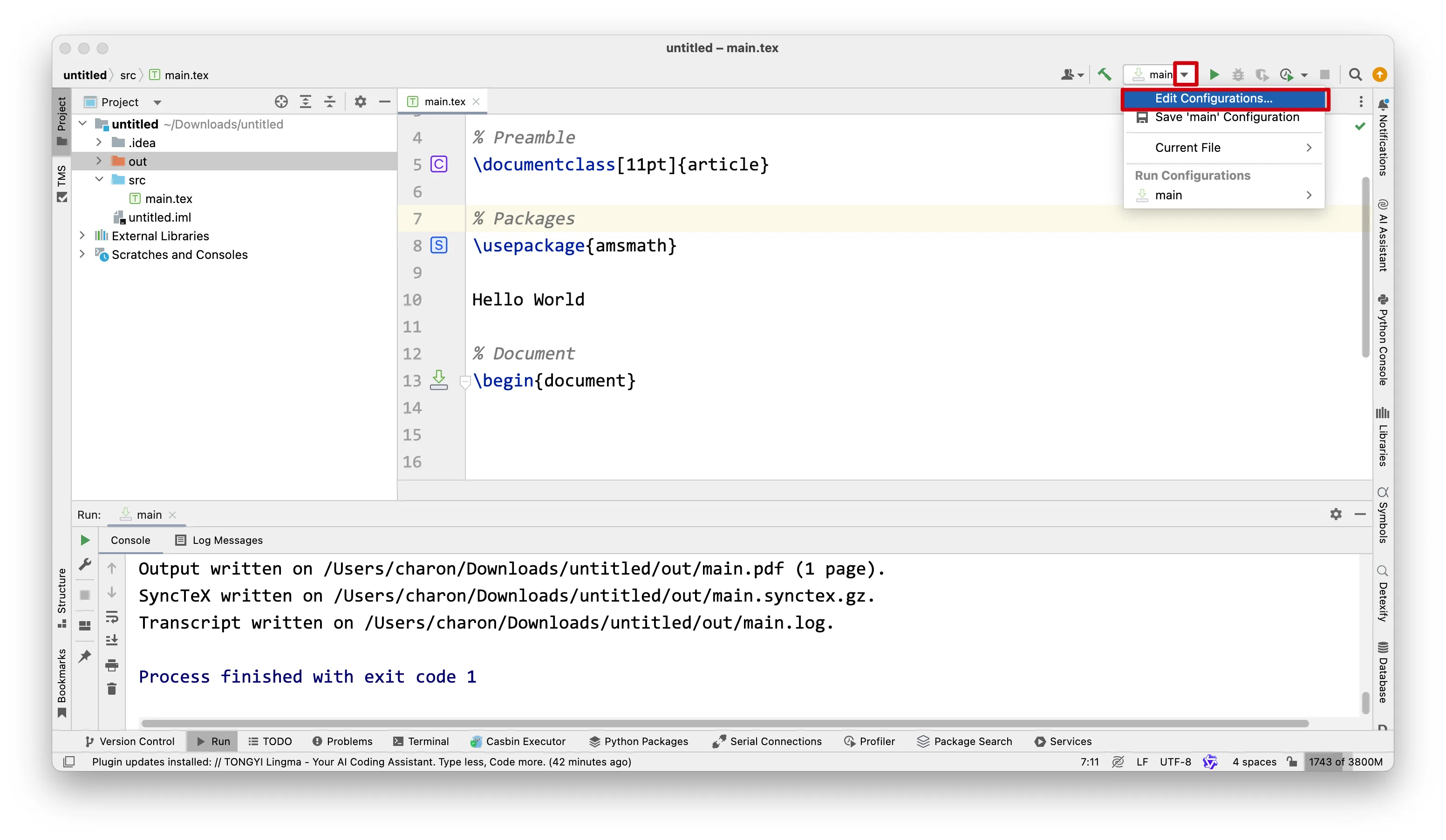
Task: Click the Run with Coverage icon
Action: coord(1261,75)
